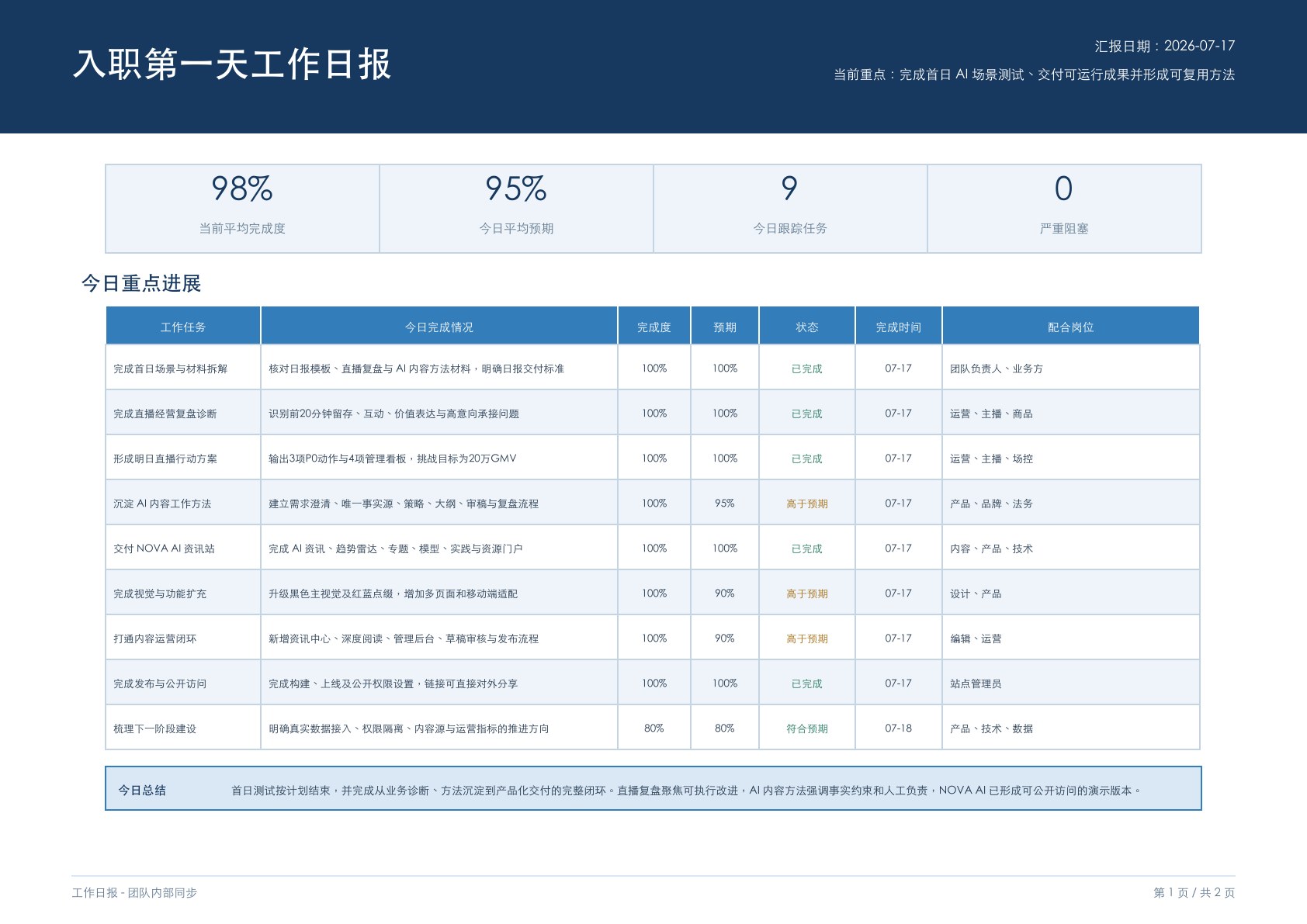Click 高于预期 status in 沉淀 AI 内容工作方法 row

(x=807, y=503)
